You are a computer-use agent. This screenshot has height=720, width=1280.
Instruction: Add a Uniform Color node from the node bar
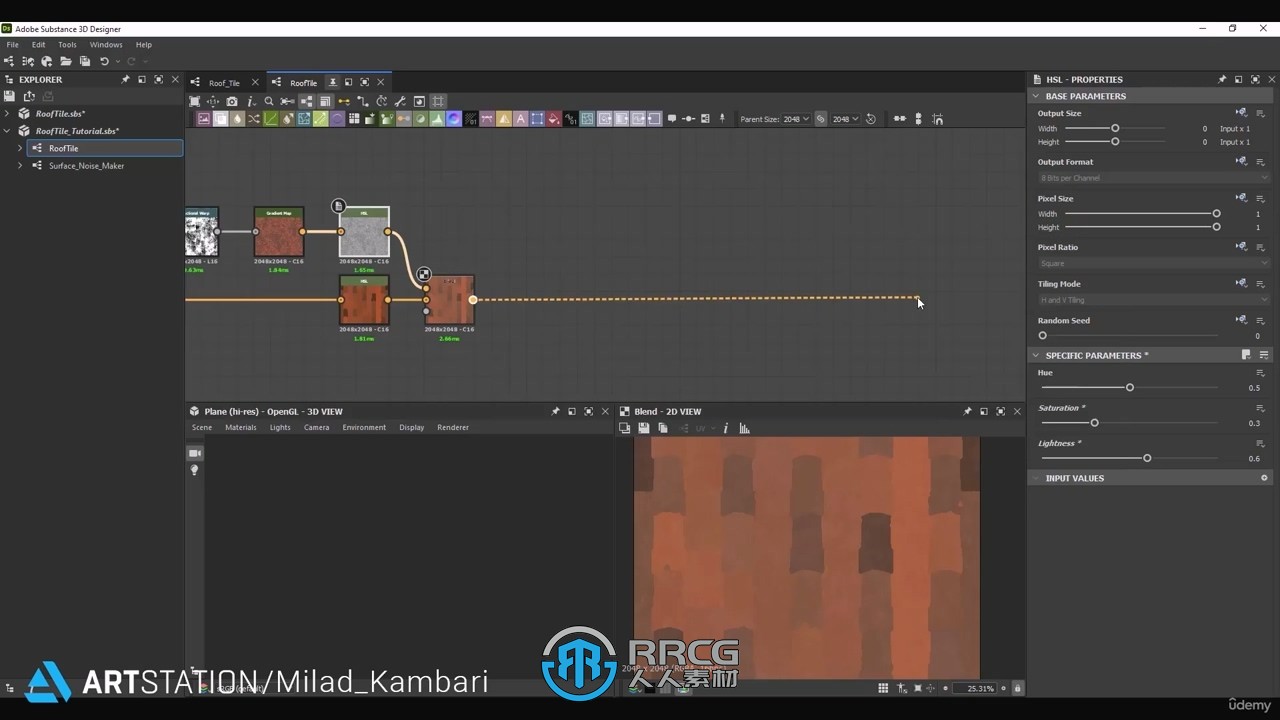pos(554,119)
